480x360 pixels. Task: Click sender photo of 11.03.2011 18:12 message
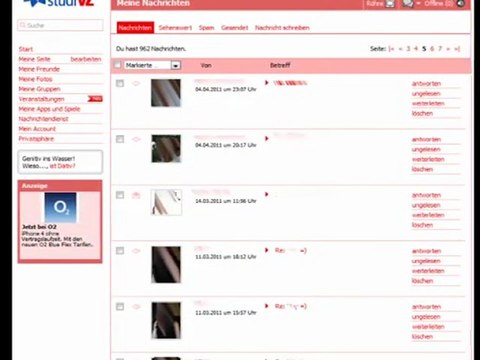166,265
